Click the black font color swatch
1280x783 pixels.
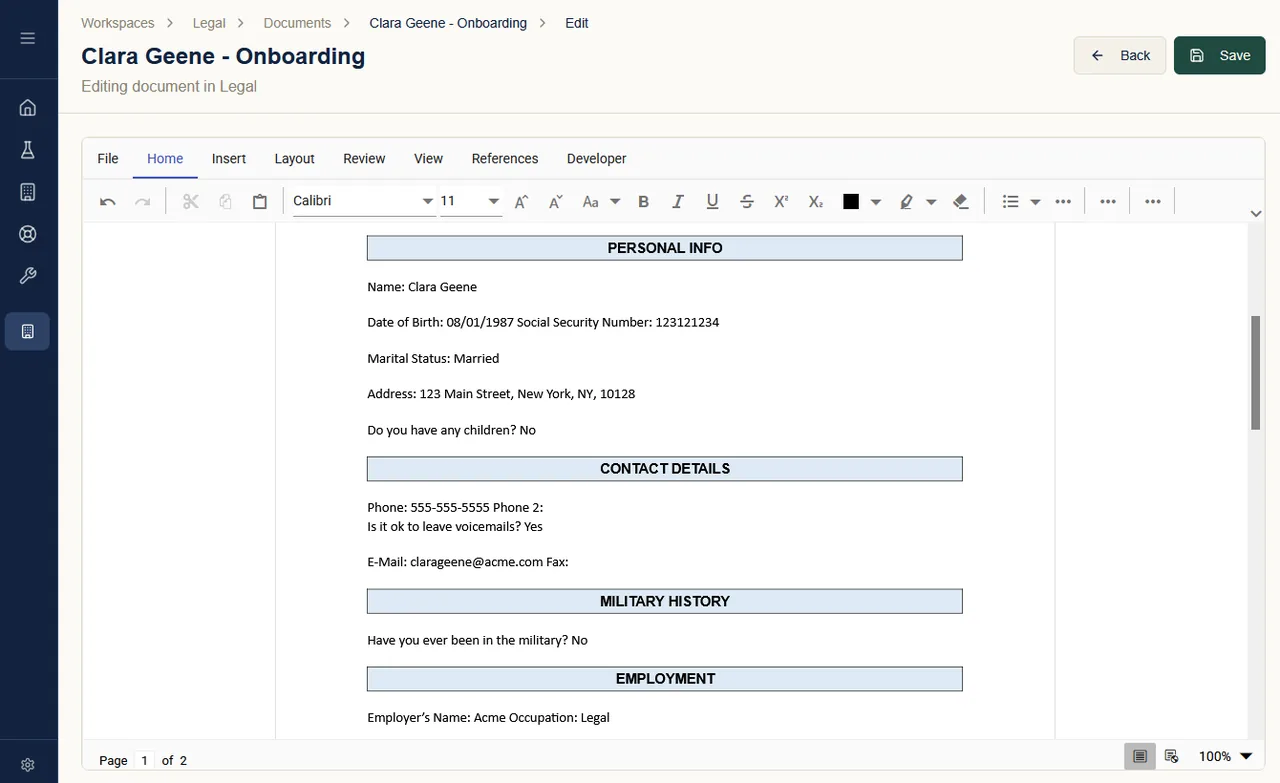pyautogui.click(x=851, y=202)
